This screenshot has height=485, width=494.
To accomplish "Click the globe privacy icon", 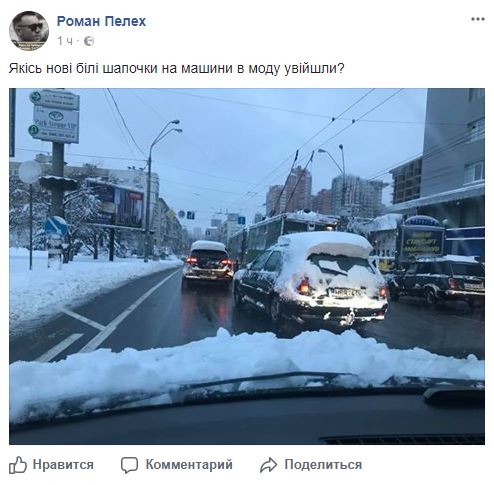I will pos(89,41).
